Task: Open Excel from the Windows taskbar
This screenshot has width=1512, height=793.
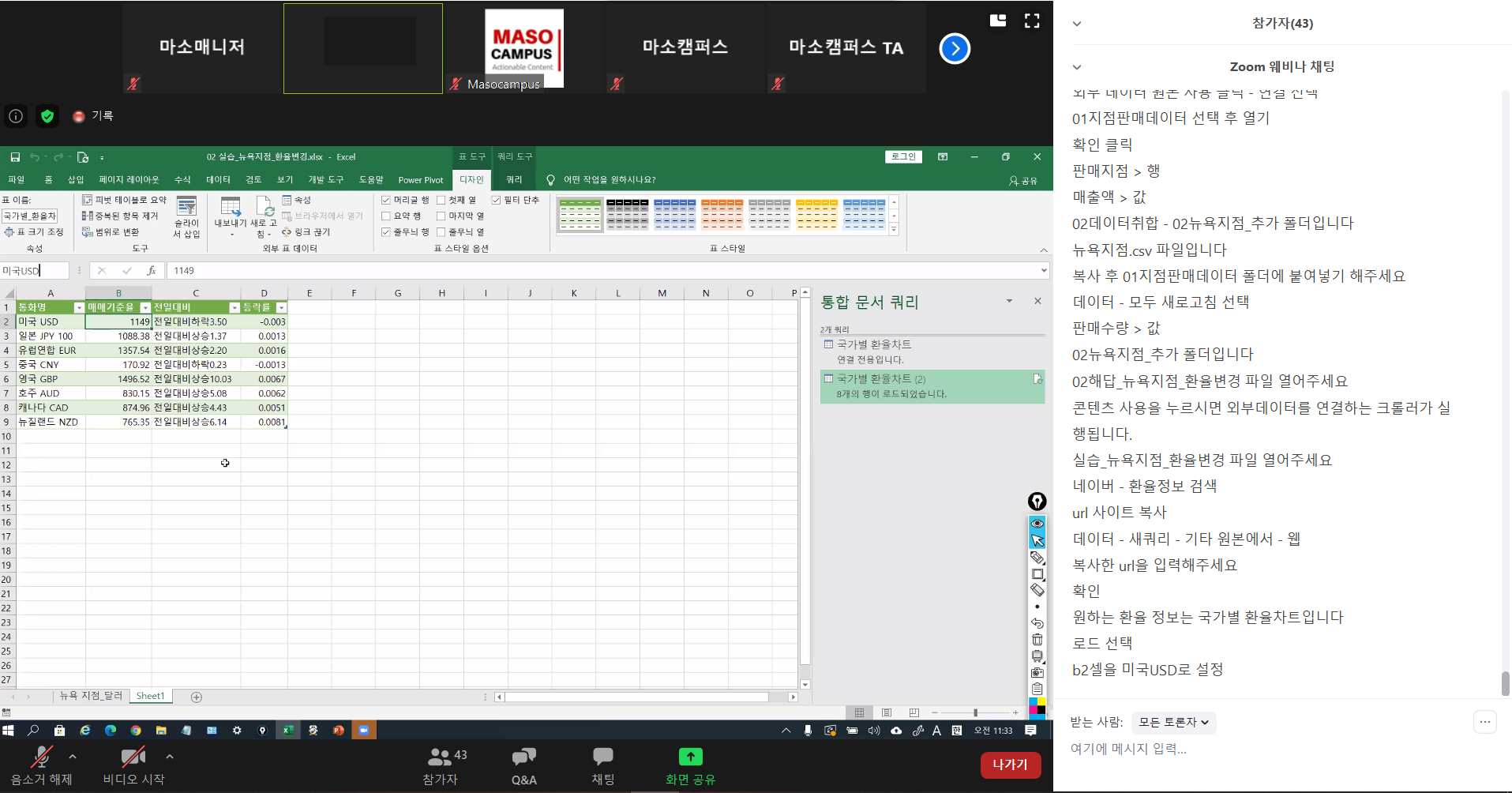Action: coord(287,731)
